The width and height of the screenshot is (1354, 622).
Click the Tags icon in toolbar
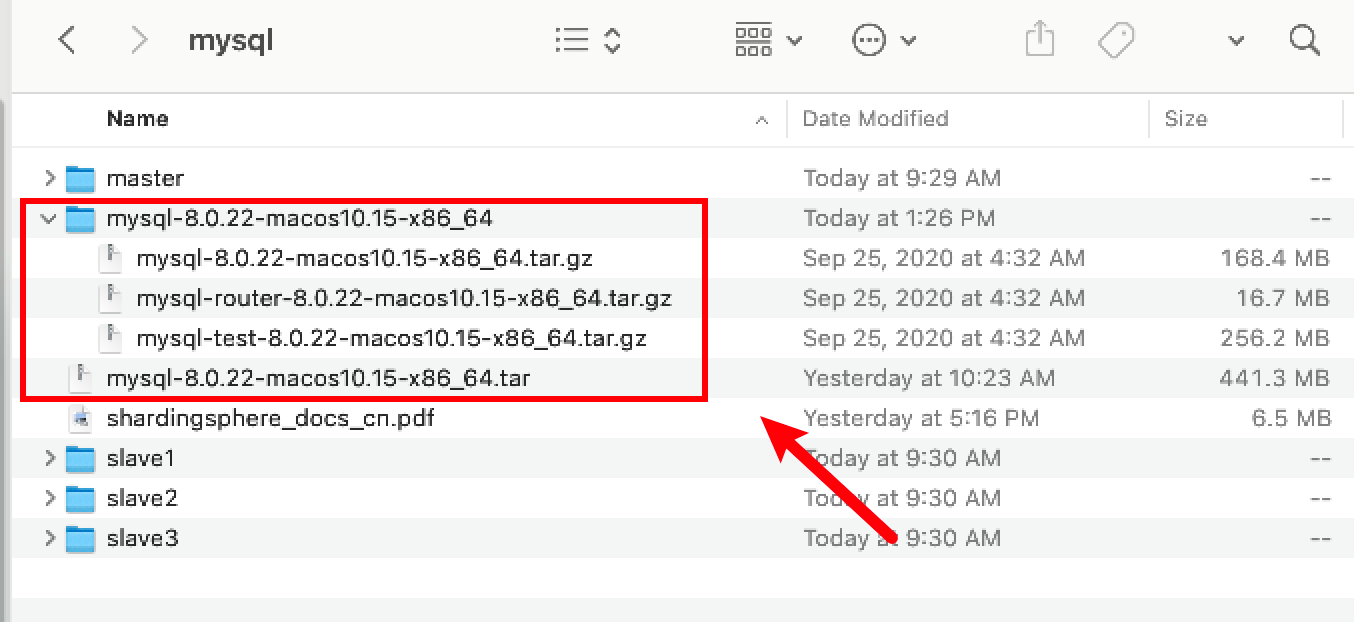pos(1116,40)
